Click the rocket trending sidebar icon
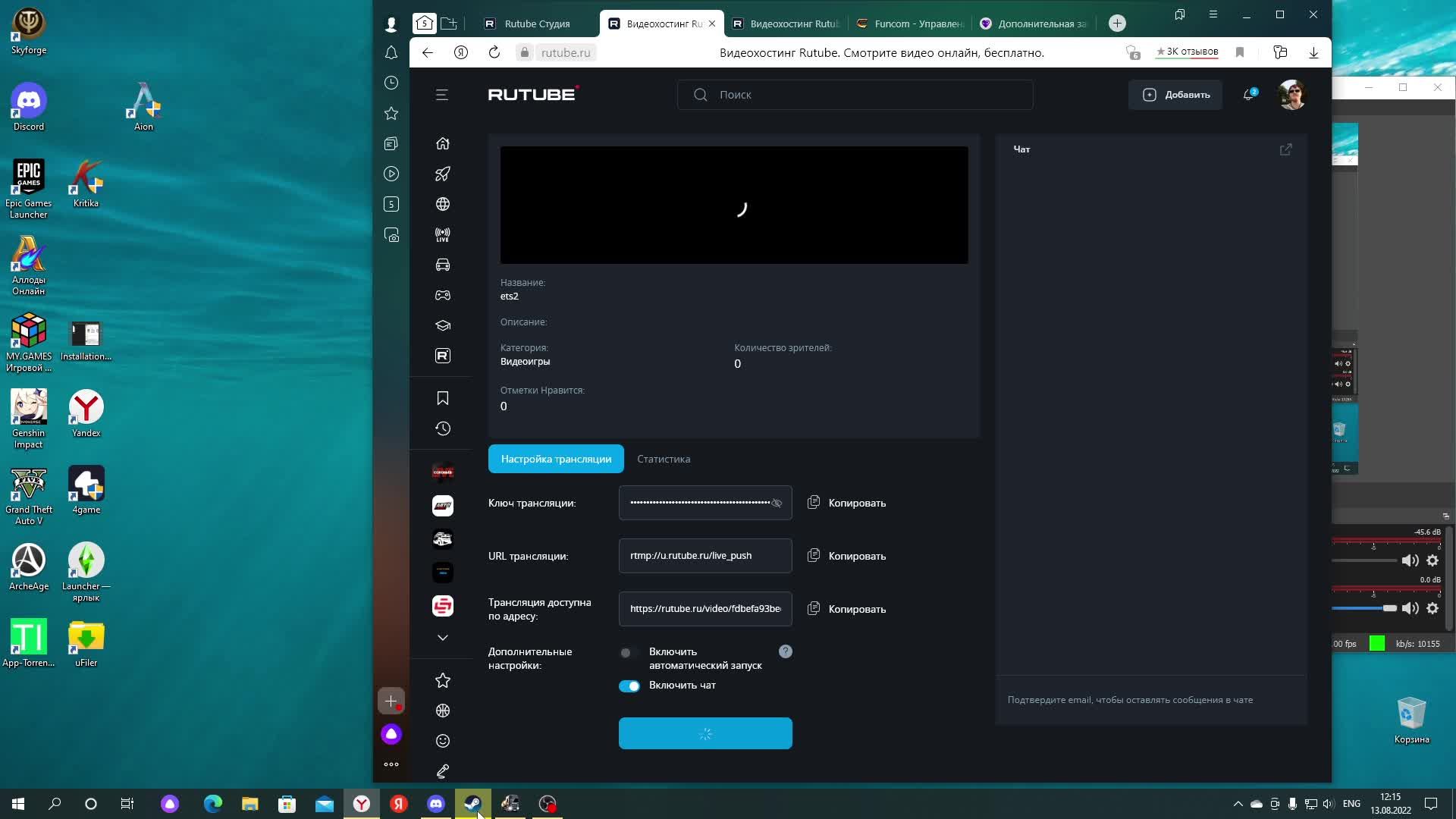The image size is (1456, 819). pyautogui.click(x=443, y=174)
